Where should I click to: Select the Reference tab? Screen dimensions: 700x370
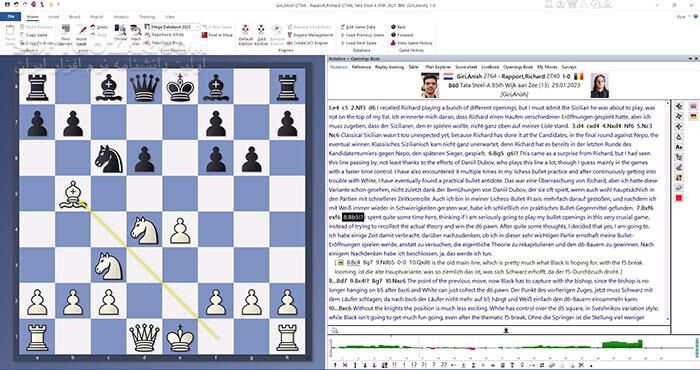[x=361, y=67]
